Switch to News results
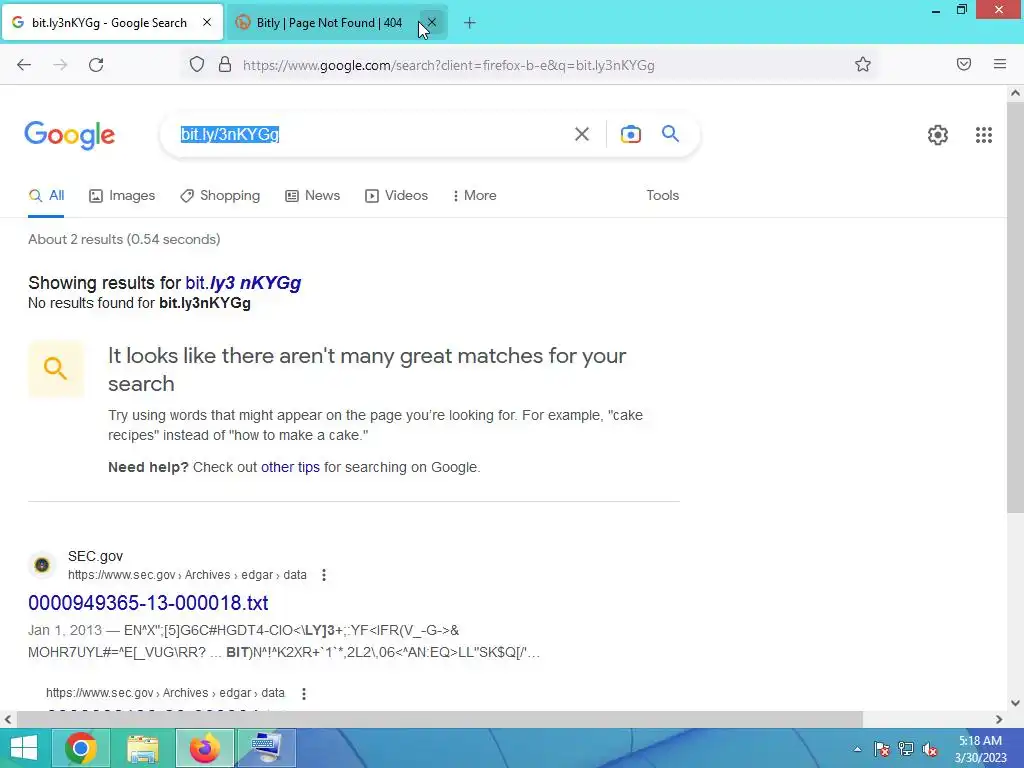 (313, 196)
